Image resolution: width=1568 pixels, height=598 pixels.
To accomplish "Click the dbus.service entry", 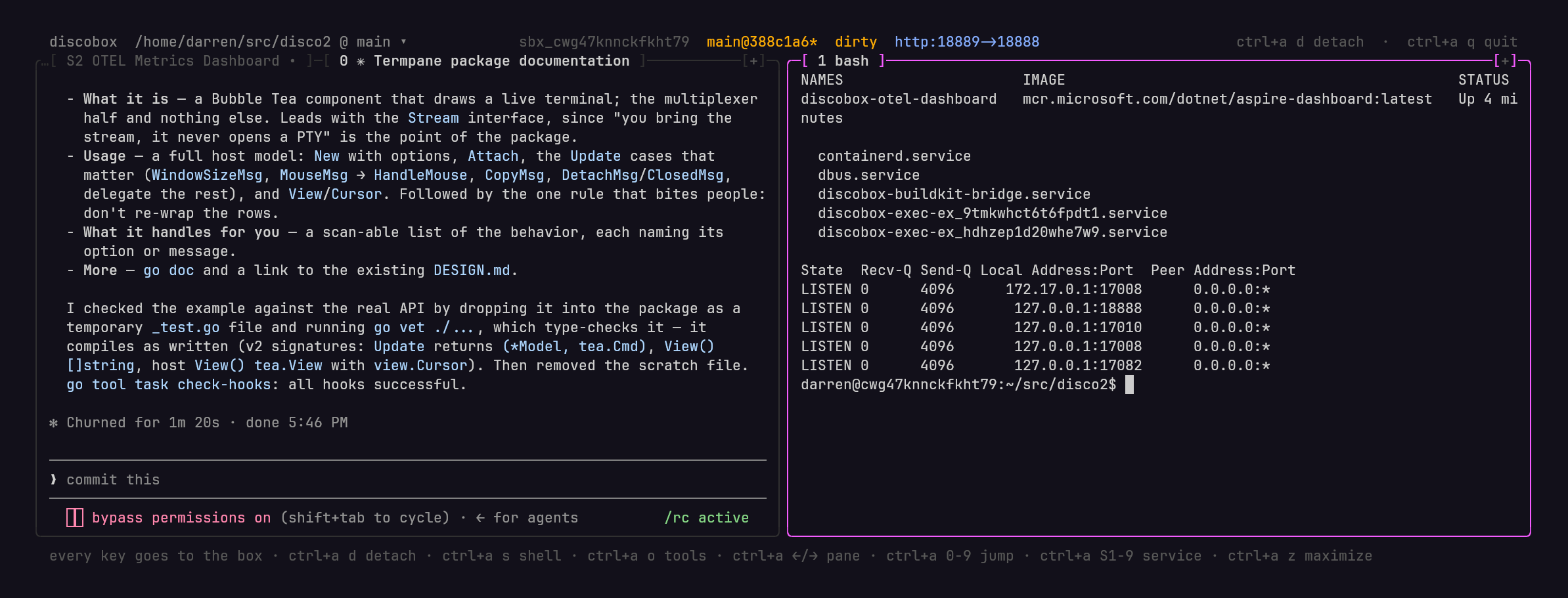I will pos(868,175).
